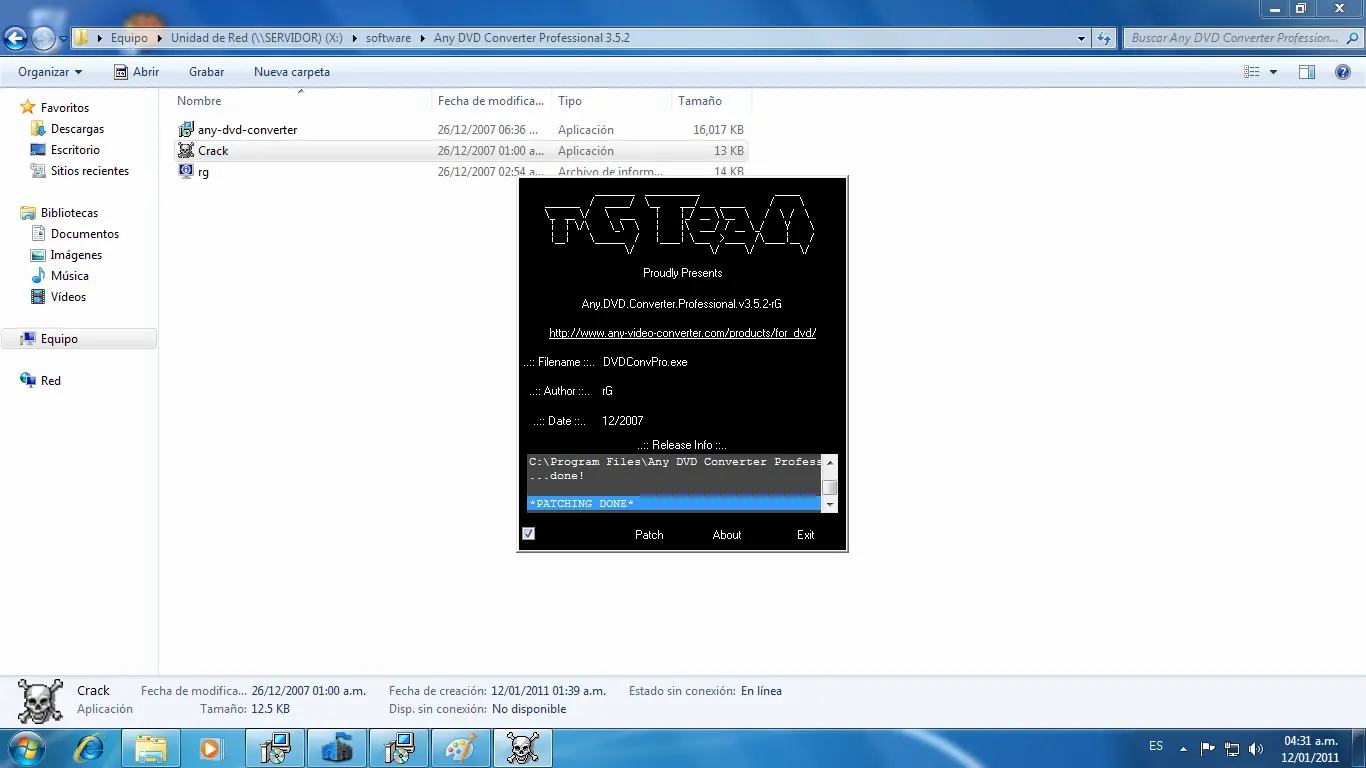Viewport: 1366px width, 768px height.
Task: Toggle the checkbox in the patcher window
Action: [x=528, y=534]
